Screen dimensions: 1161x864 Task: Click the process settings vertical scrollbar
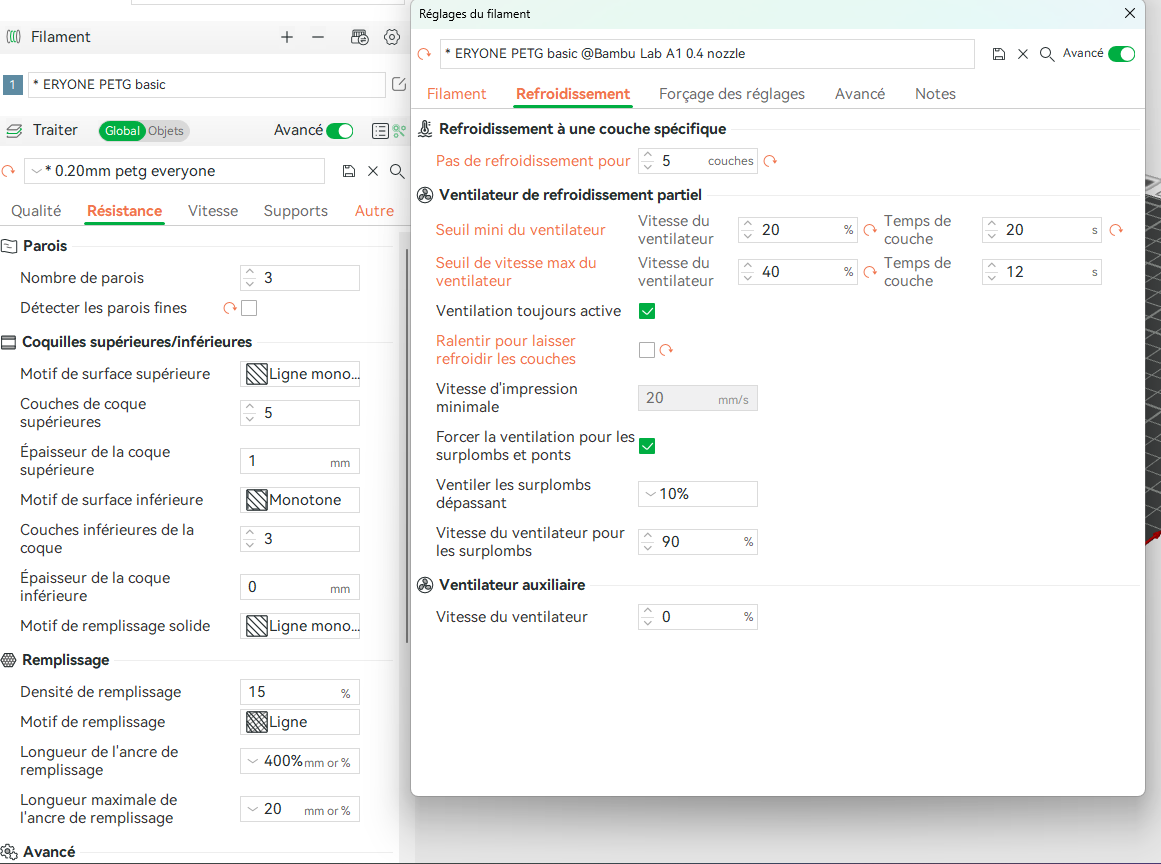point(406,444)
